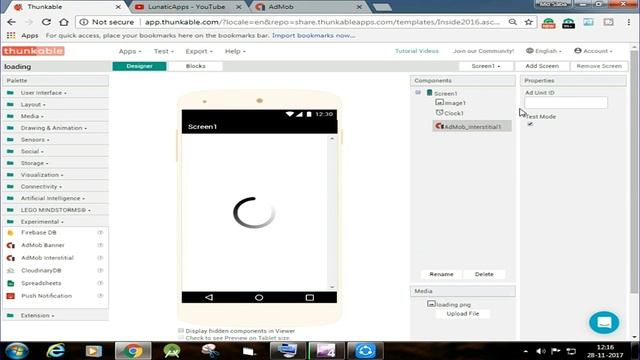Open the Windows Start orb
Image resolution: width=640 pixels, height=360 pixels.
coord(17,351)
